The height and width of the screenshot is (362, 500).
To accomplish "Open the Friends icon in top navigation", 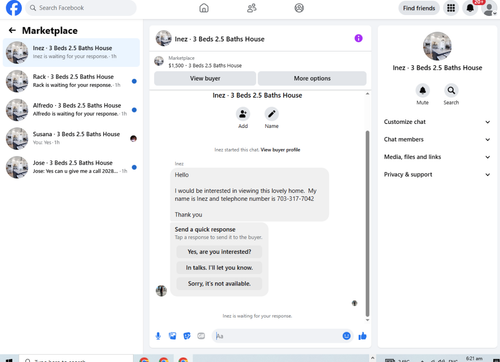I will pyautogui.click(x=252, y=8).
